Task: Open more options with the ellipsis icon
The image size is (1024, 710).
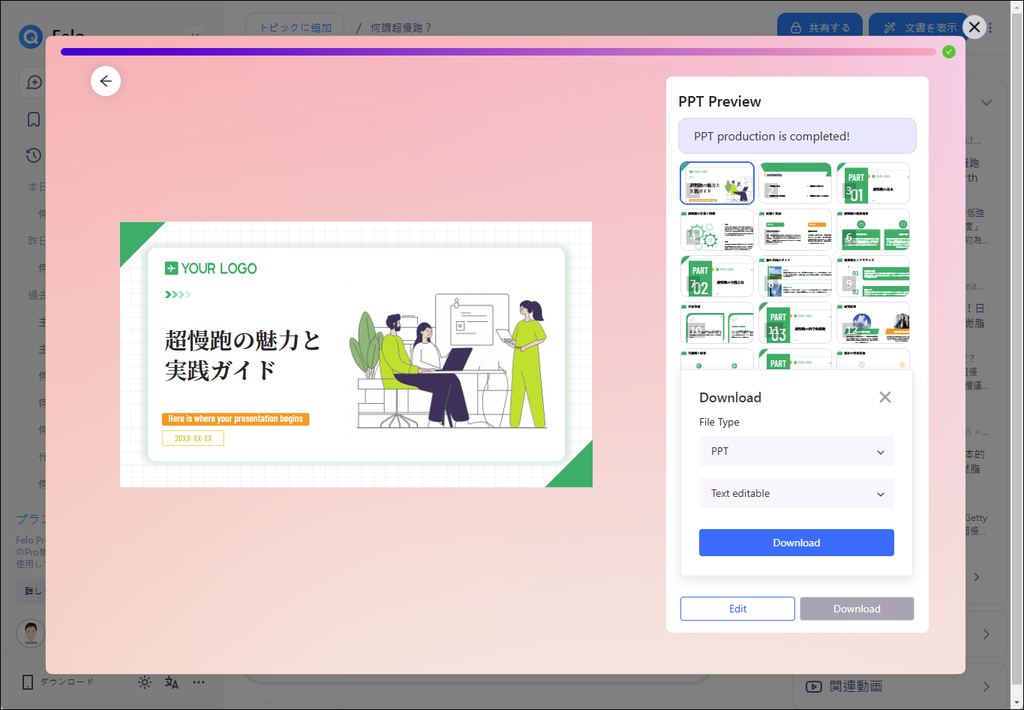Action: click(x=198, y=681)
